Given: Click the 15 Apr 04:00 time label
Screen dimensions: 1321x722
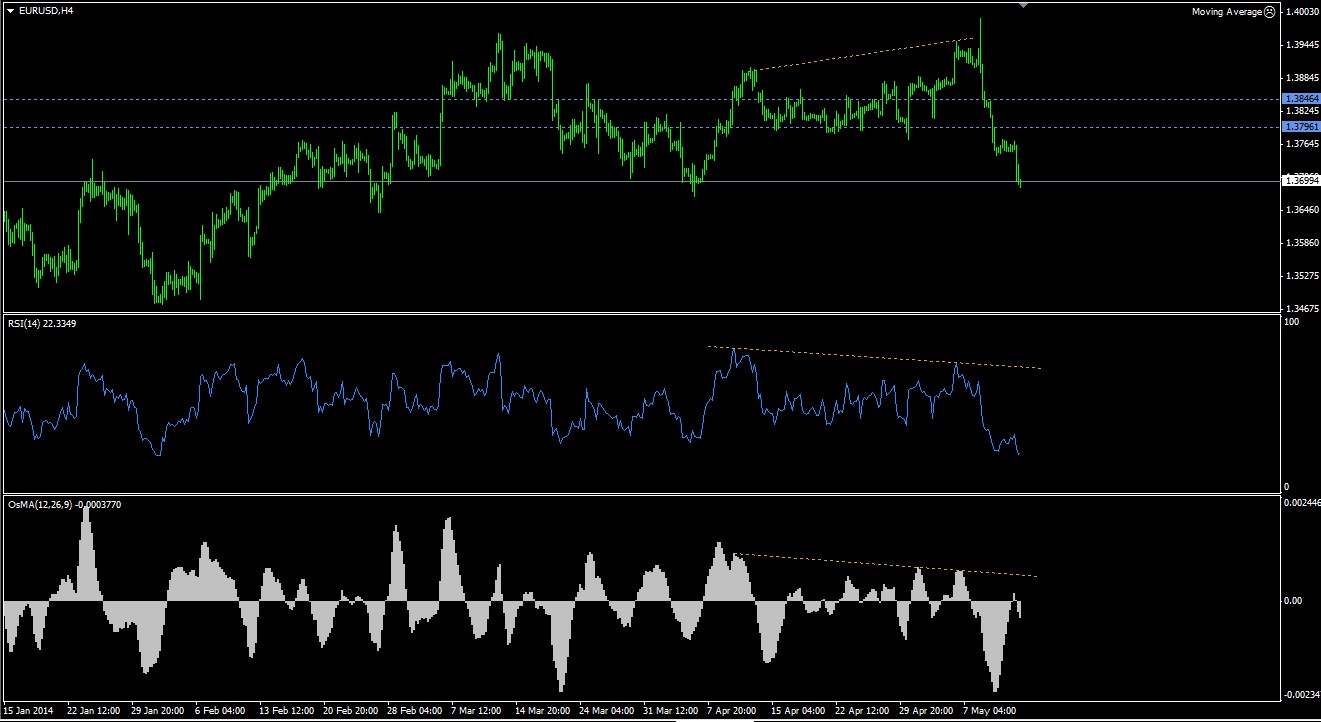Looking at the screenshot, I should 799,711.
